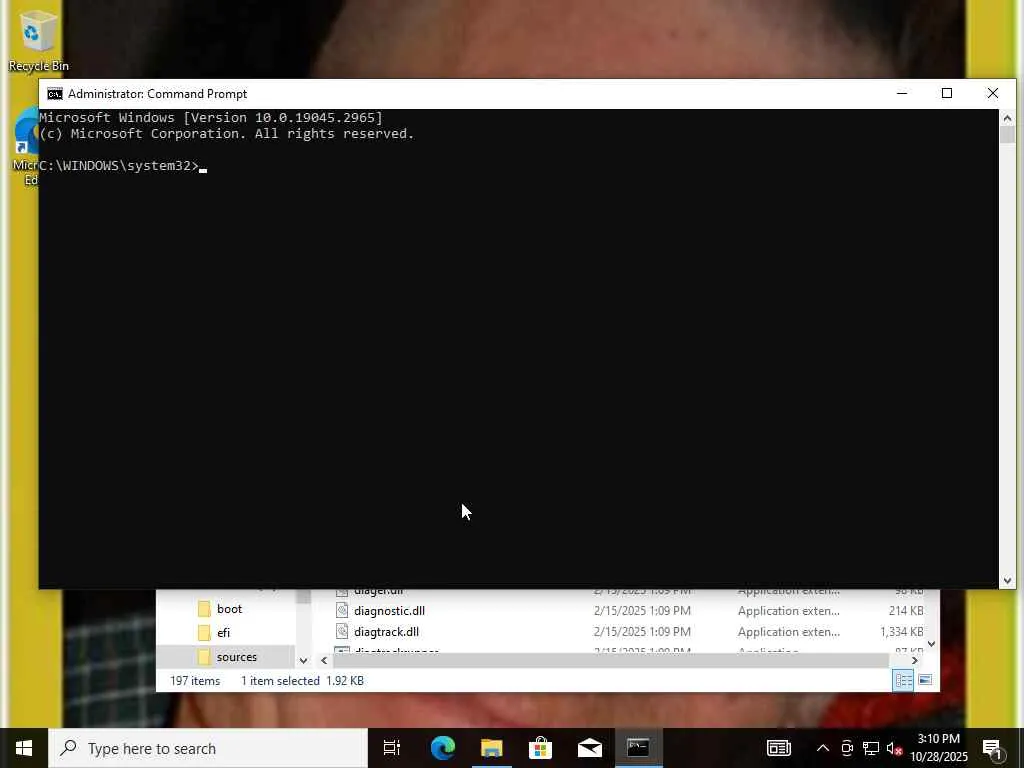Click diagtrack.dll Application extension type cell
This screenshot has width=1024, height=768.
coord(789,632)
